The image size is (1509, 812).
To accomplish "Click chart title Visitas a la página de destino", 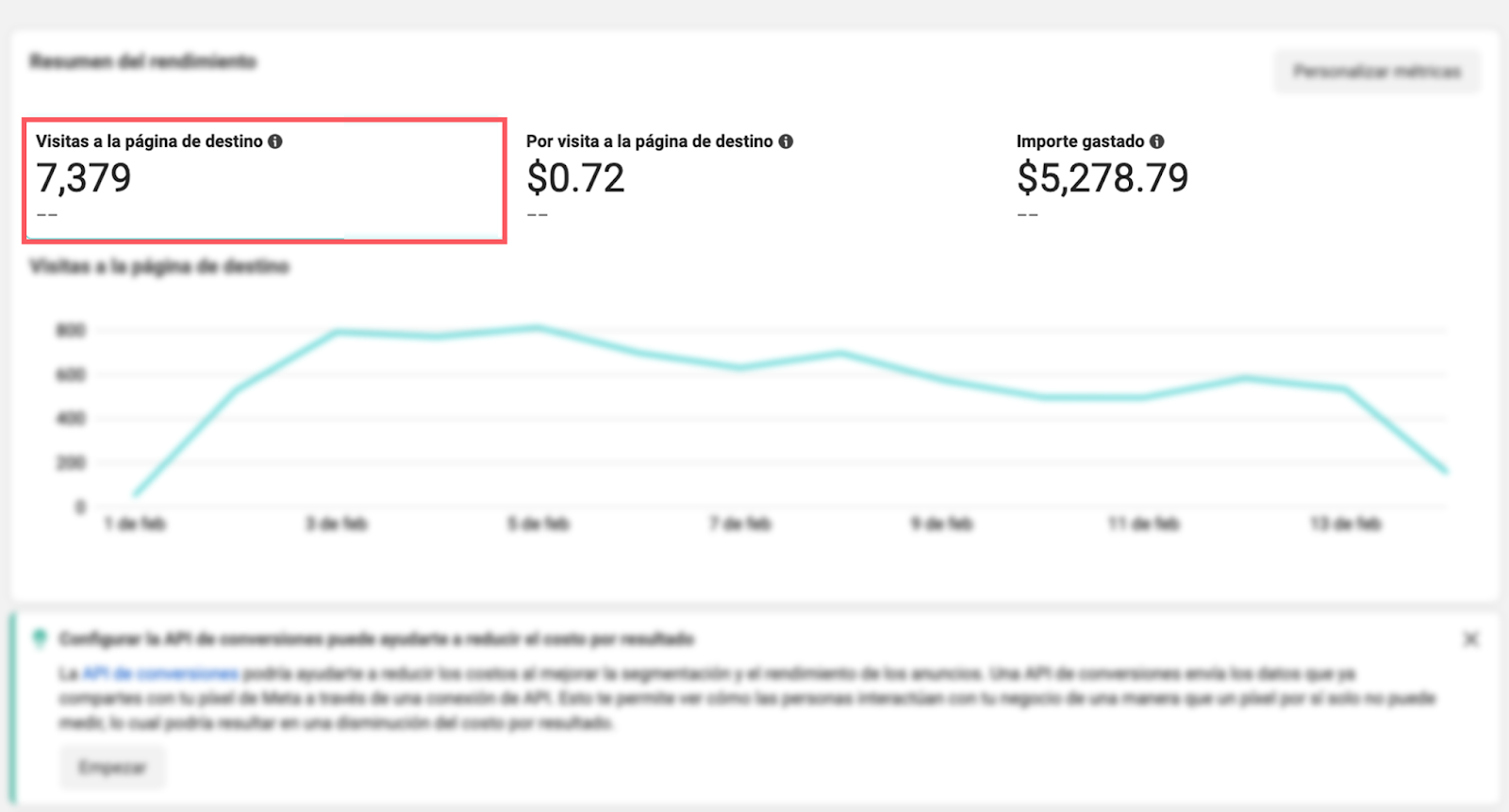I will (158, 267).
